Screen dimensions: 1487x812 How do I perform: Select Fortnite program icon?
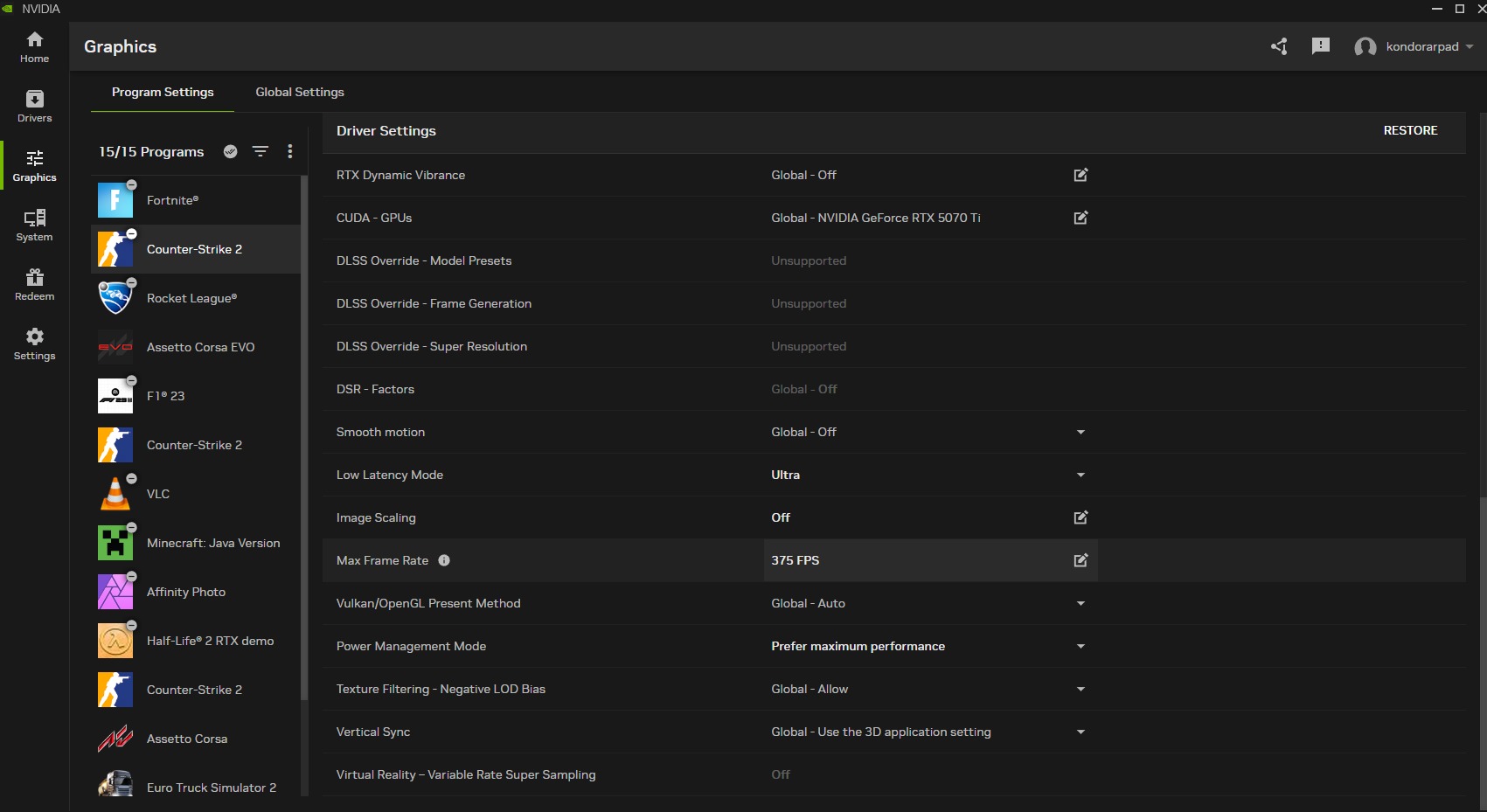coord(115,200)
